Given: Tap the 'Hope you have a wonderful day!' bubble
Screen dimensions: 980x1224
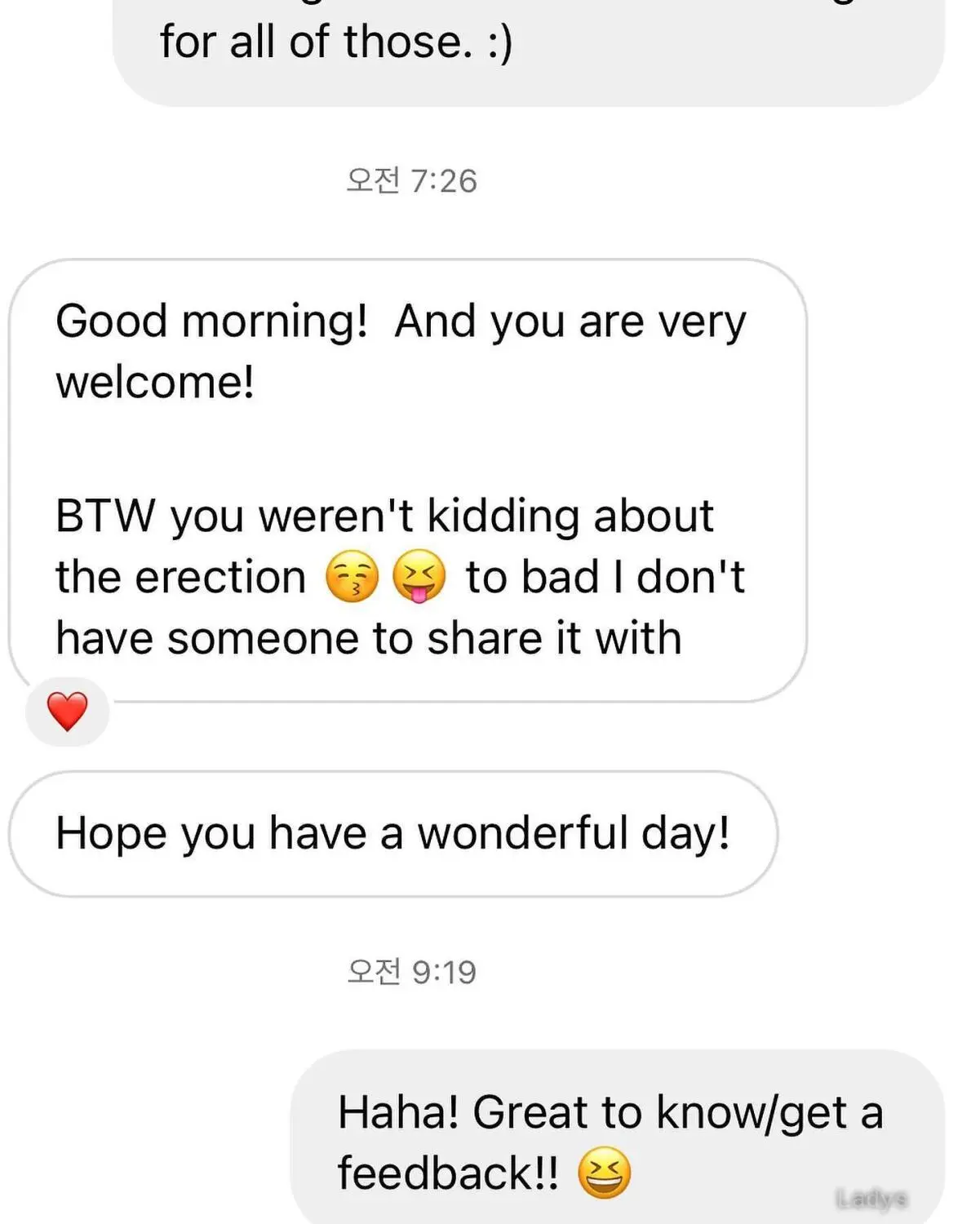Looking at the screenshot, I should coord(392,834).
